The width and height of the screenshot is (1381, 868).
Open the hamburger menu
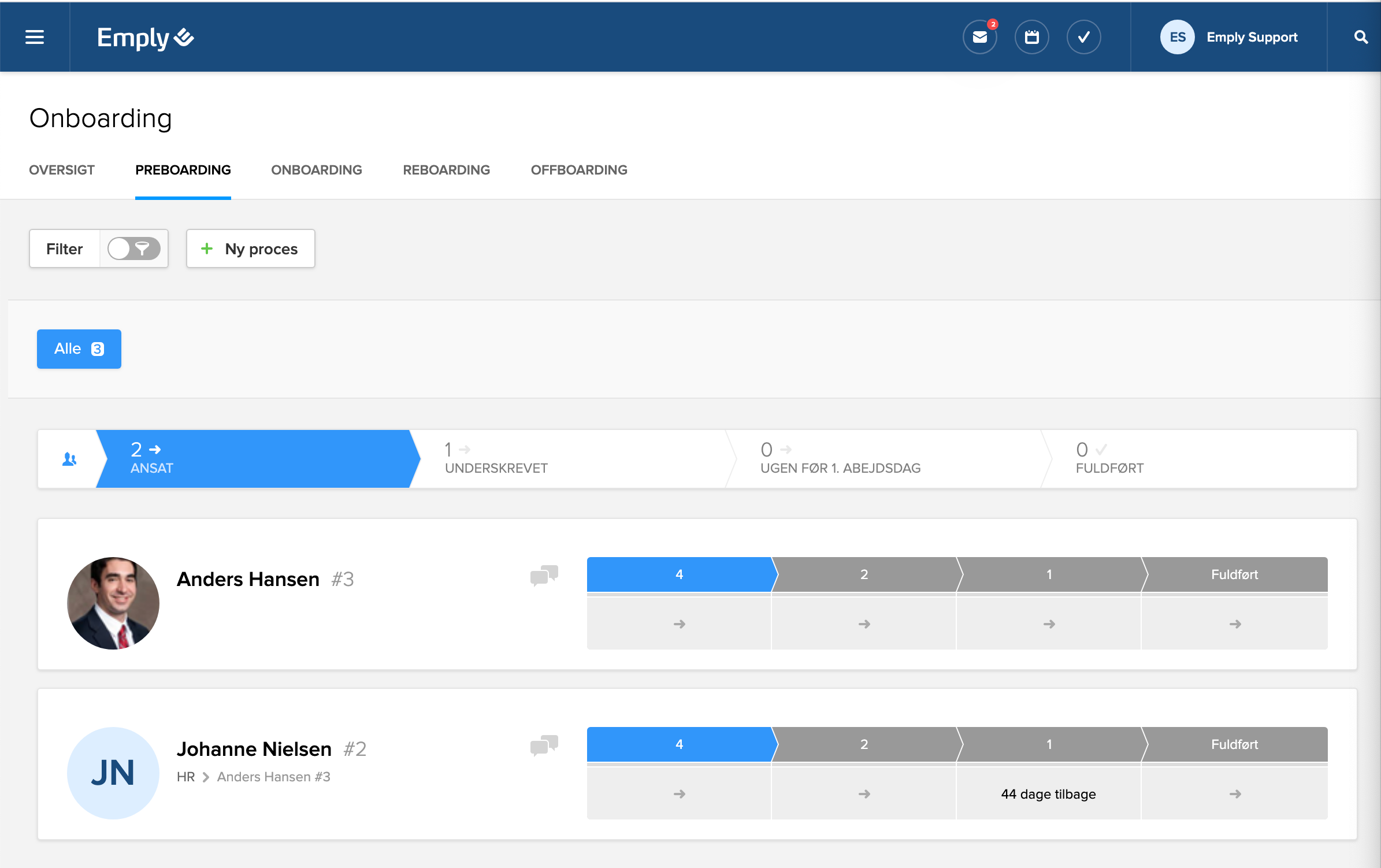click(x=35, y=37)
